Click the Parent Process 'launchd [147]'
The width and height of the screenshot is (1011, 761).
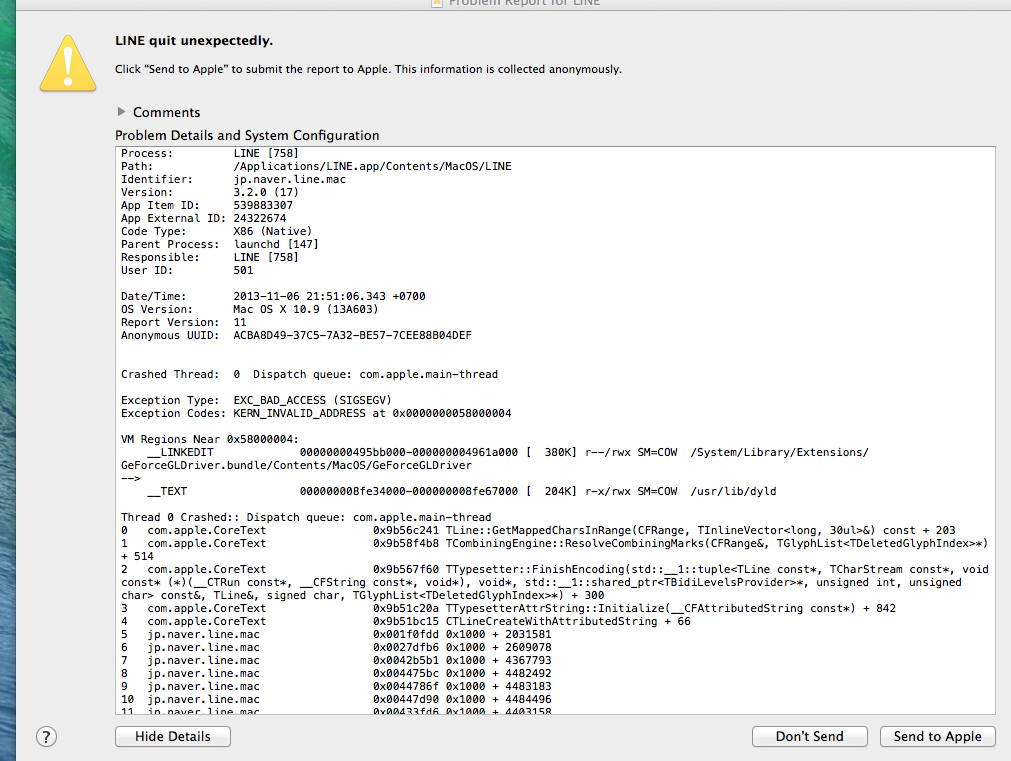[276, 244]
